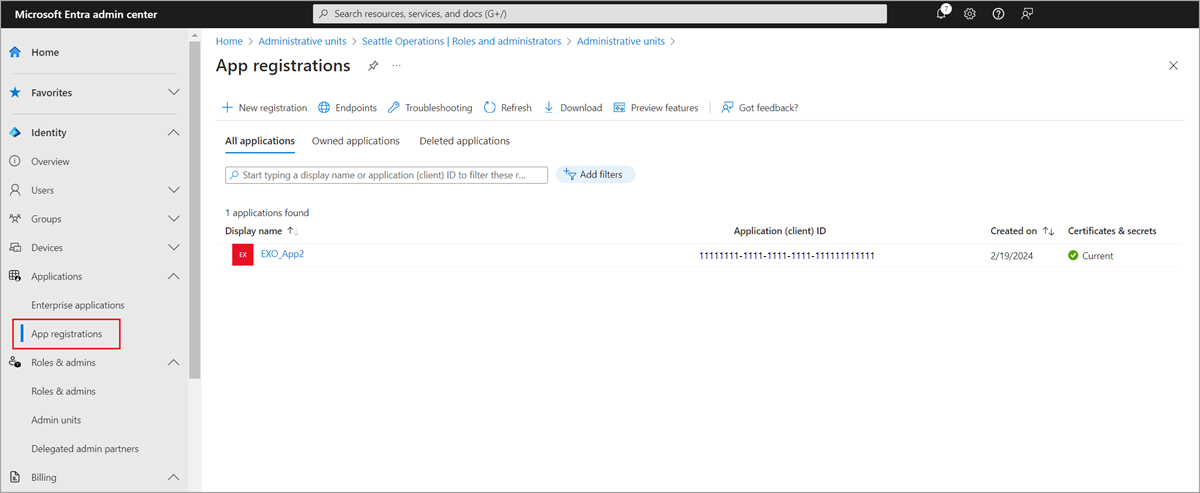Collapse the Applications section chevron
The width and height of the screenshot is (1200, 493).
(x=173, y=276)
